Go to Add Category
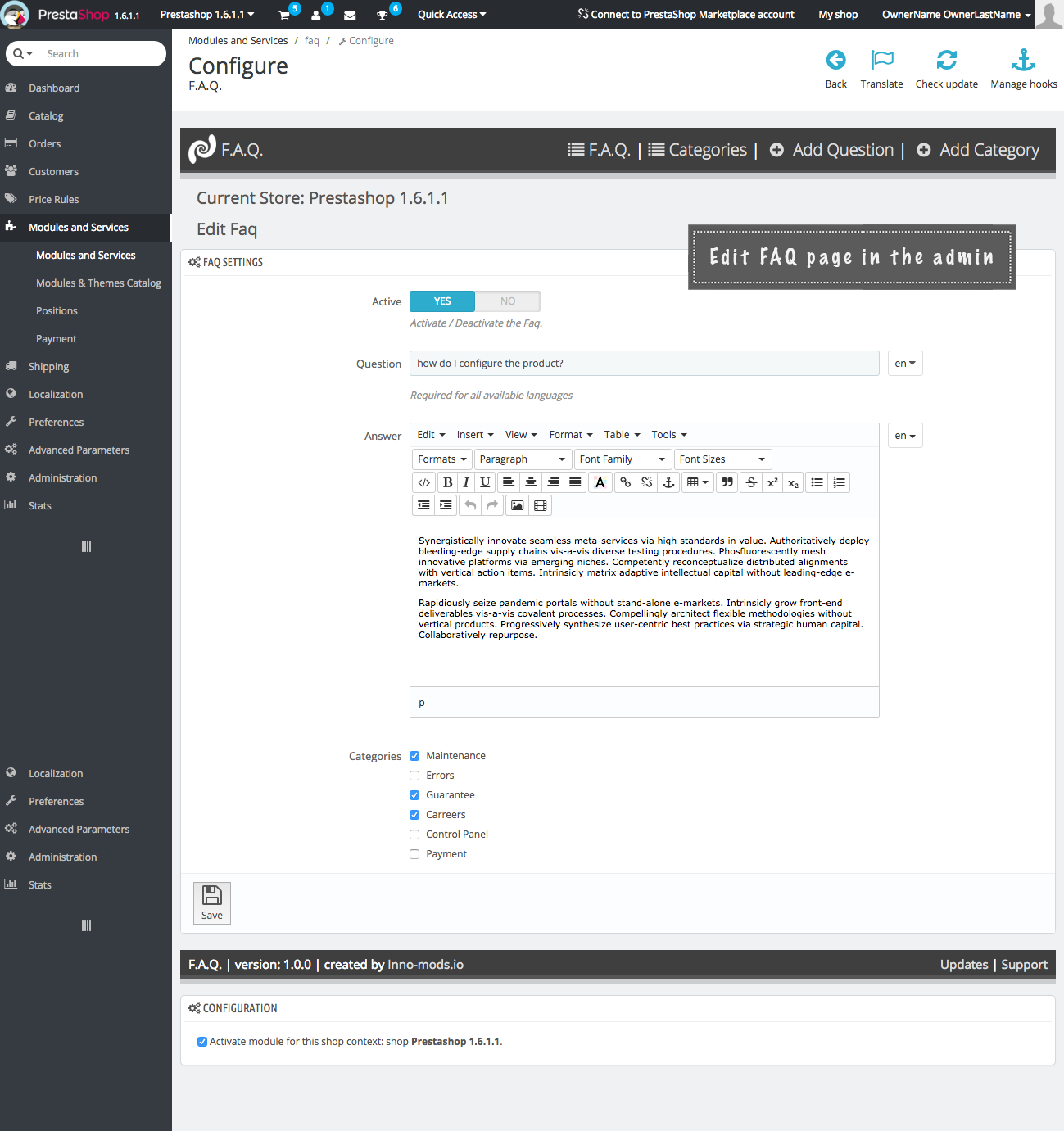Viewport: 1064px width, 1131px height. point(978,150)
